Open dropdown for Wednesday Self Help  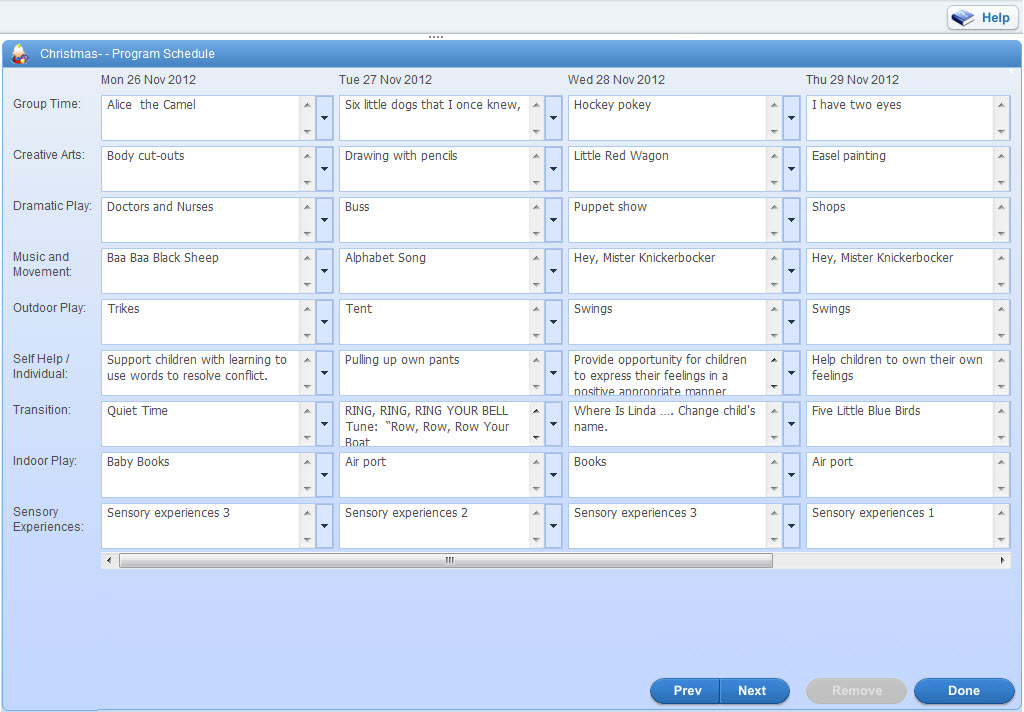click(792, 373)
